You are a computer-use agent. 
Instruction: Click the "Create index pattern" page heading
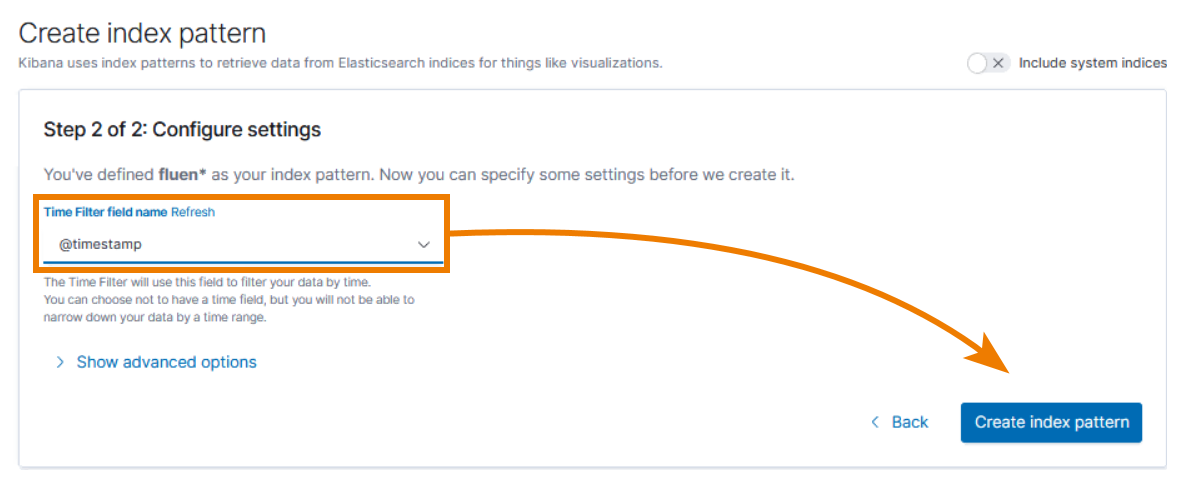142,33
